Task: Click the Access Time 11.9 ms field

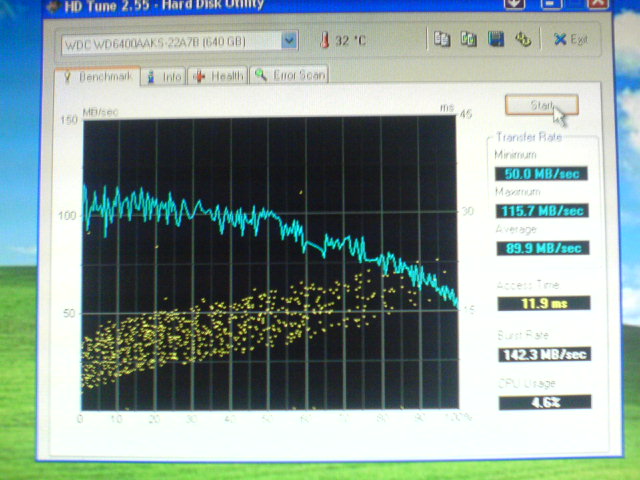Action: click(542, 303)
